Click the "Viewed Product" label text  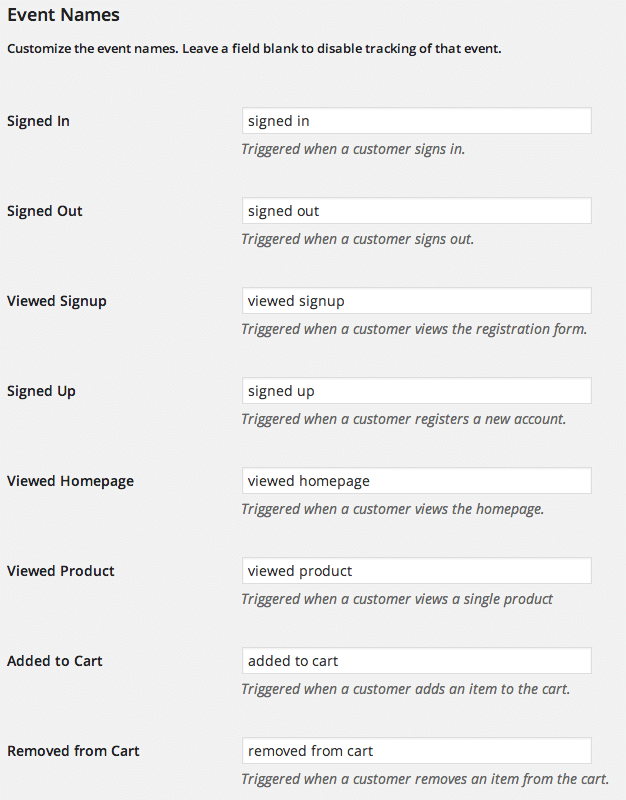coord(61,571)
